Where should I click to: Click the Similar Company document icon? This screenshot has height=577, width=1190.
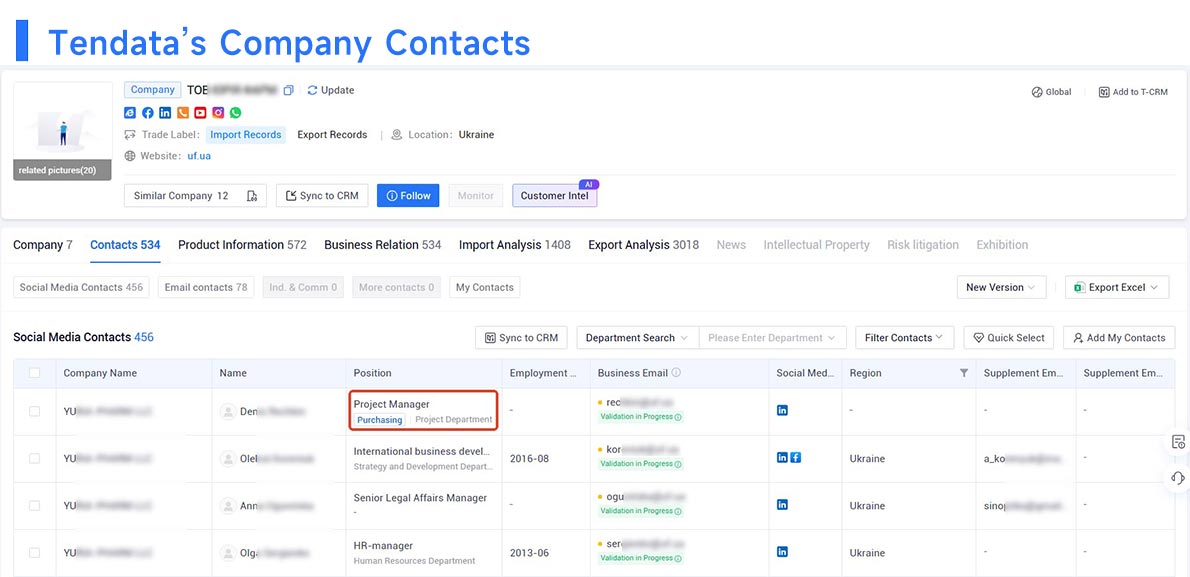(252, 196)
